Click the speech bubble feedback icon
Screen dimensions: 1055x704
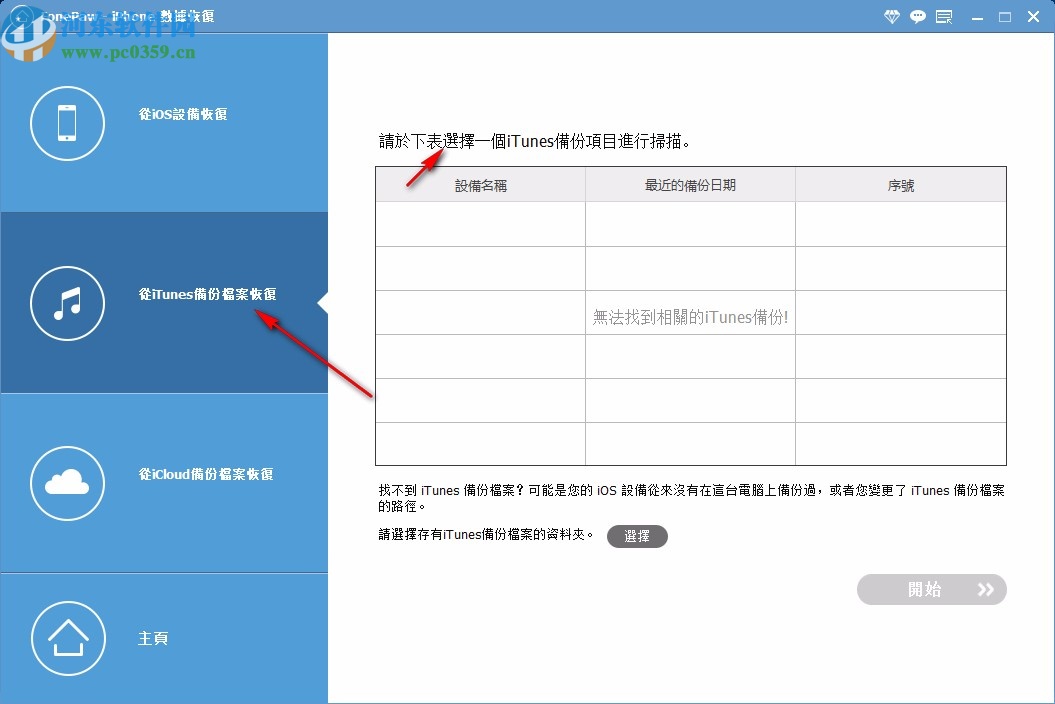[917, 16]
